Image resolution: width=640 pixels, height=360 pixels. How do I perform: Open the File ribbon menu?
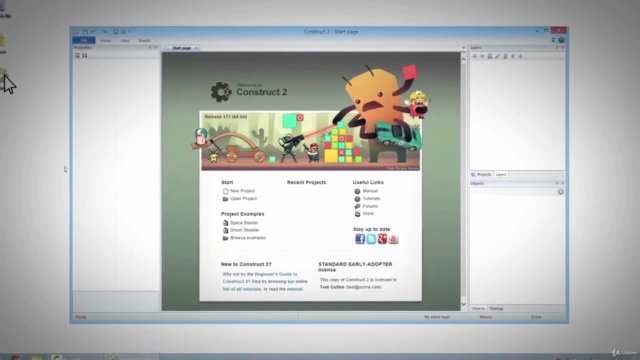point(84,40)
